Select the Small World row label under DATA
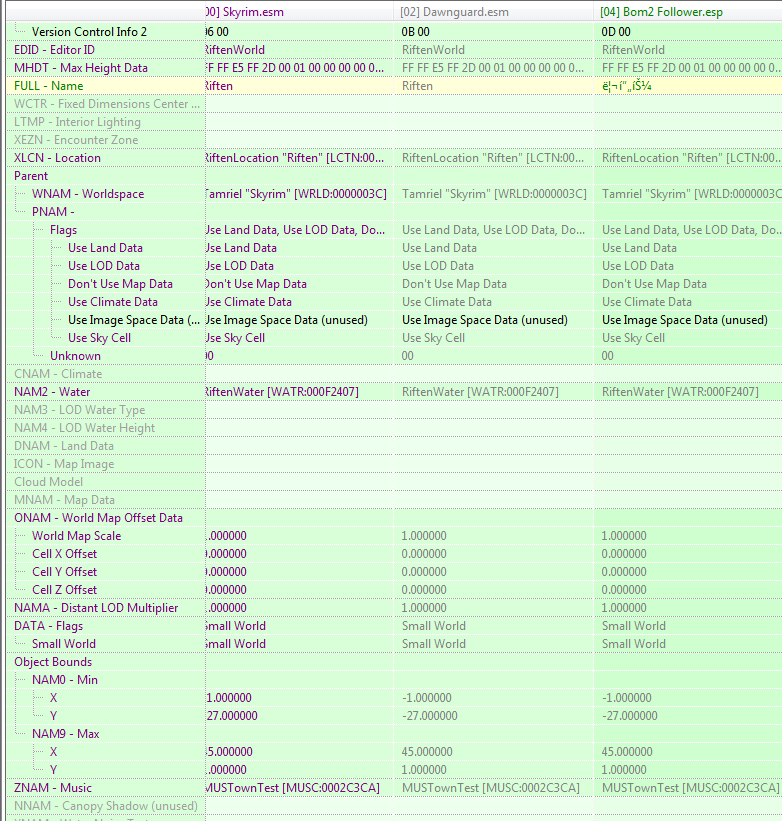 (64, 644)
